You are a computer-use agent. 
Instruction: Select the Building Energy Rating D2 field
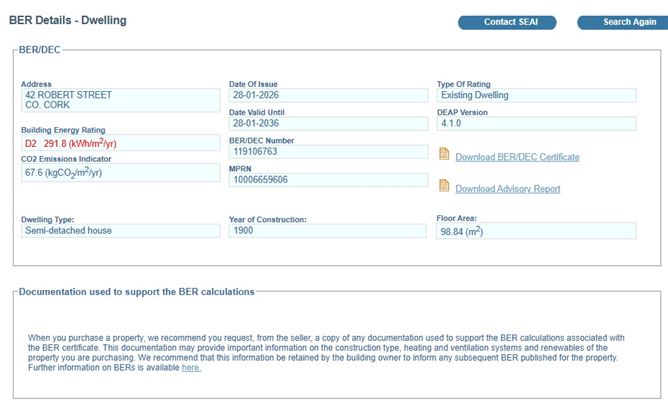120,144
